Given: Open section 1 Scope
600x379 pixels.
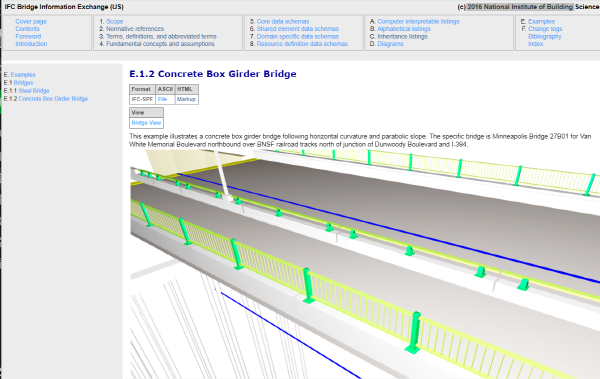Looking at the screenshot, I should coord(114,21).
